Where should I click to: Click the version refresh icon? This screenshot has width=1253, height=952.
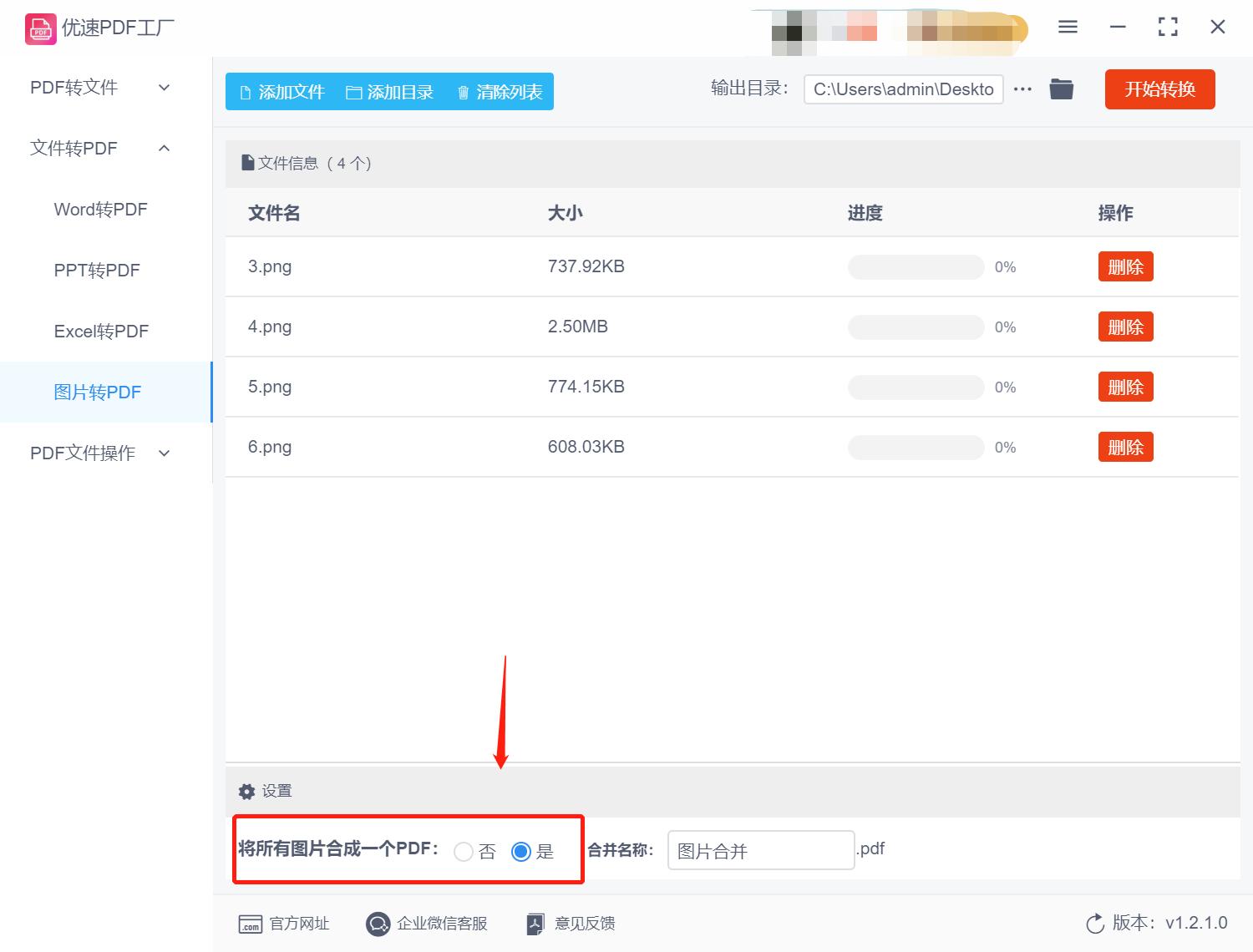click(x=1095, y=924)
